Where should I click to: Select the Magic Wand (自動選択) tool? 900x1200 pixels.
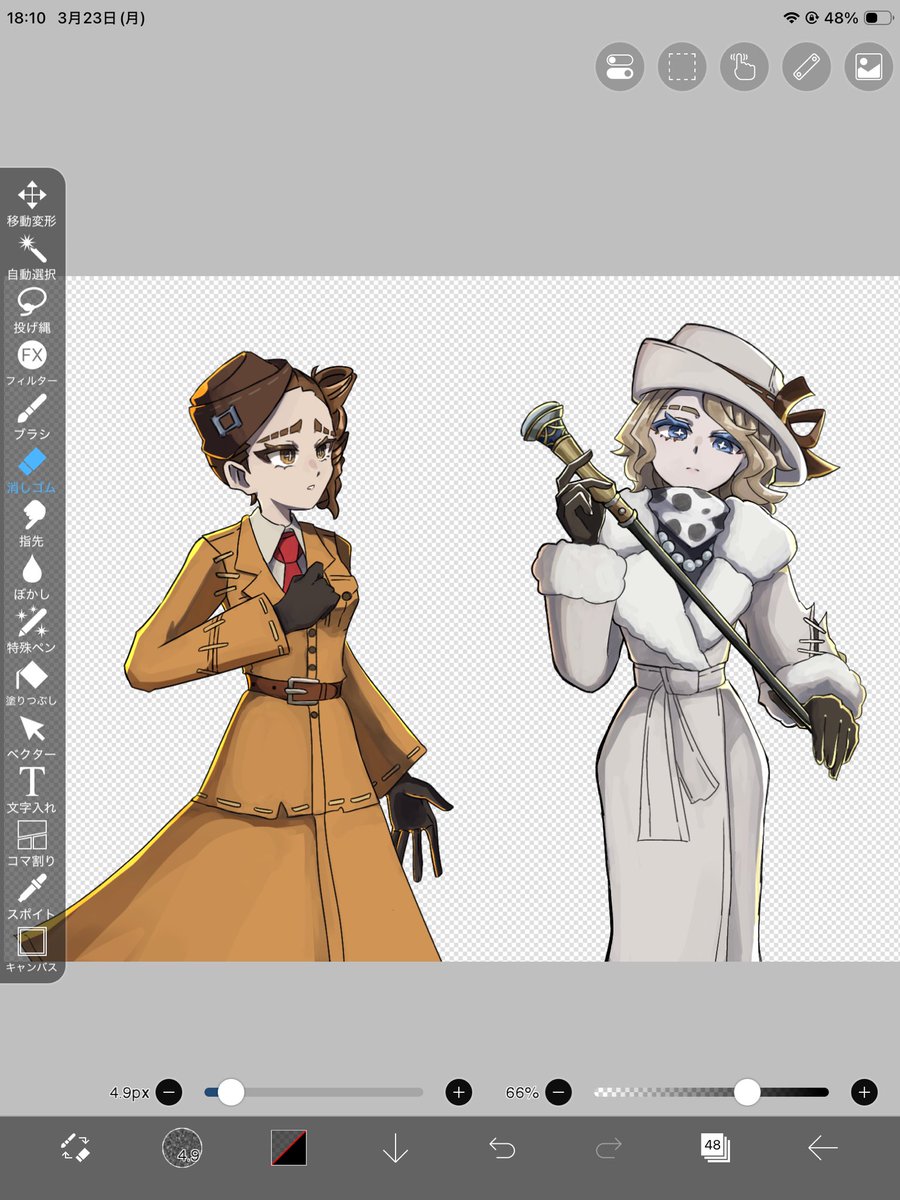click(32, 257)
